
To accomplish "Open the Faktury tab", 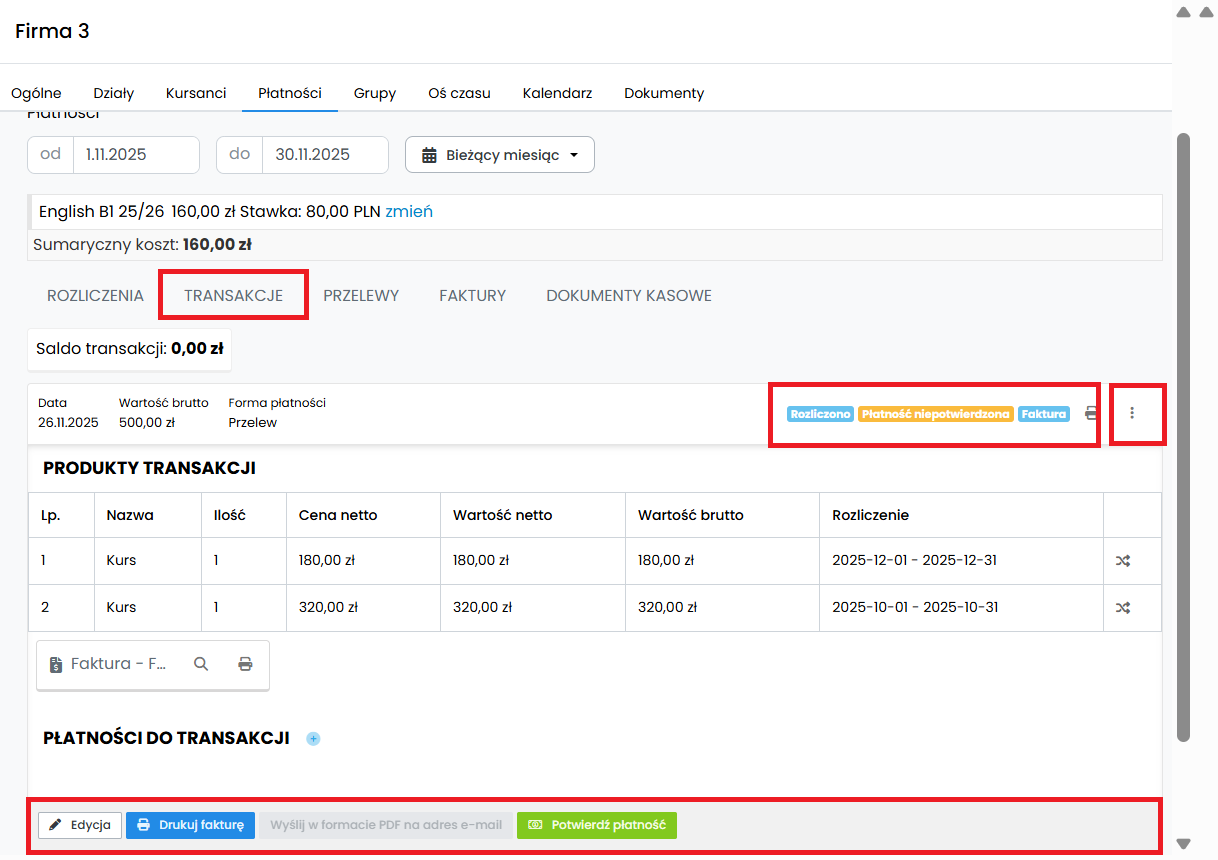I will click(x=472, y=295).
